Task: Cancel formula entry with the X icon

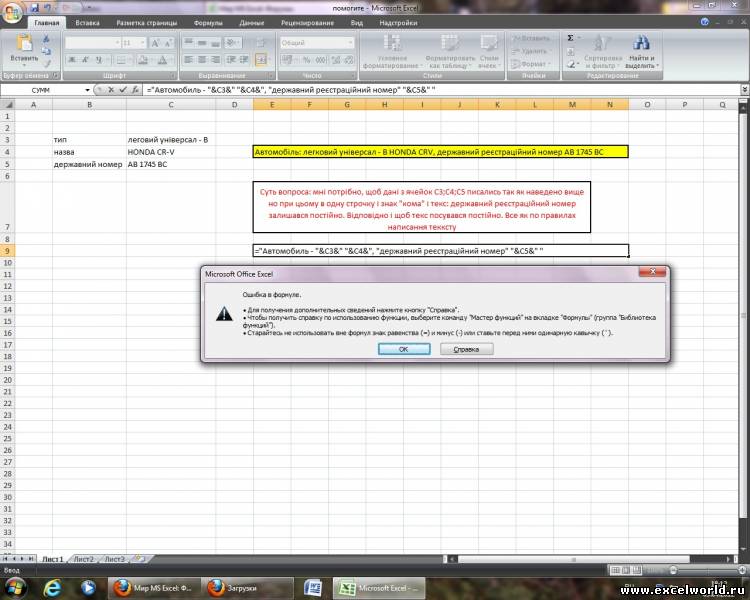Action: [111, 89]
